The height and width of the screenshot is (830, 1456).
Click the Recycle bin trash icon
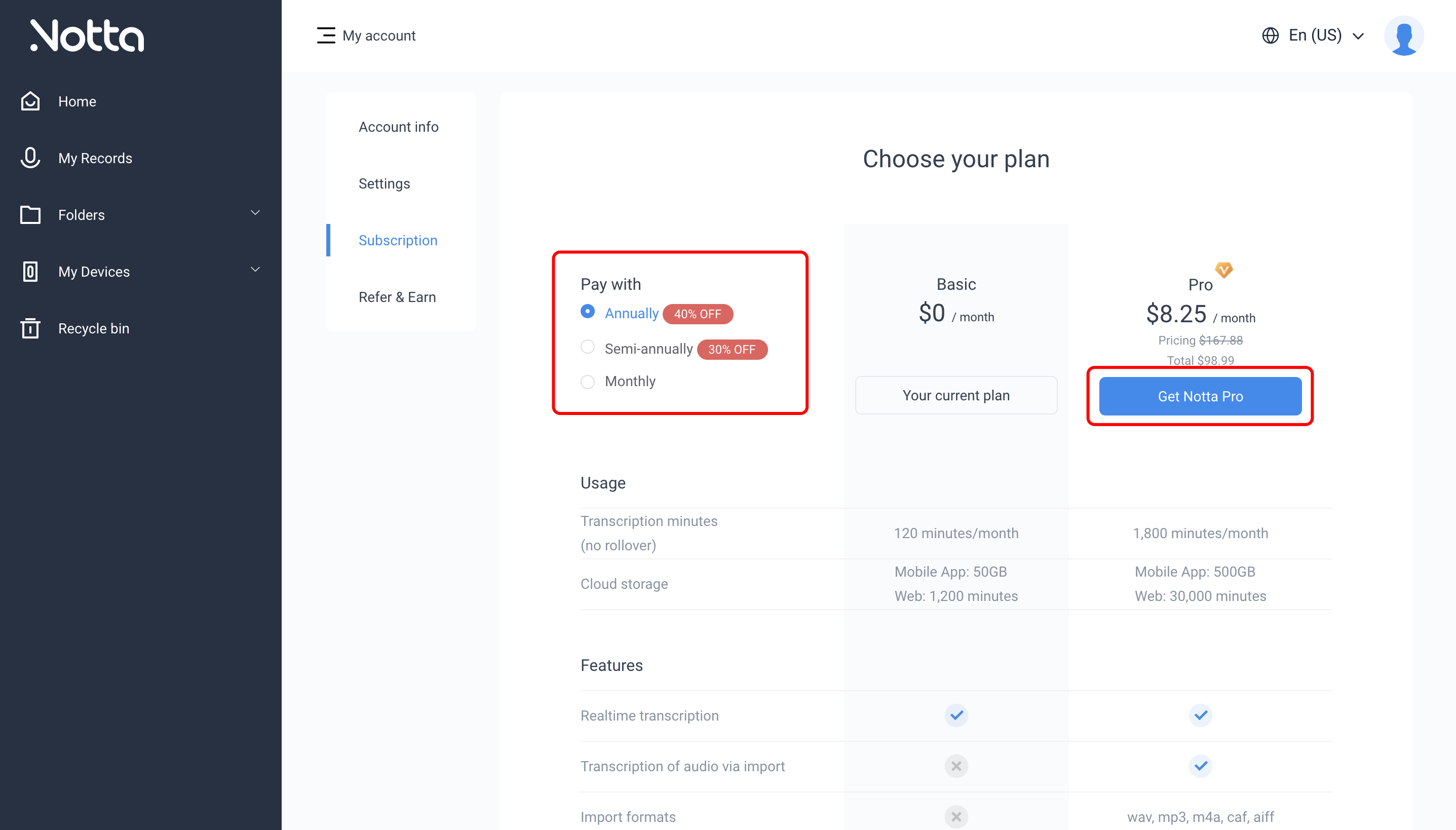[30, 328]
